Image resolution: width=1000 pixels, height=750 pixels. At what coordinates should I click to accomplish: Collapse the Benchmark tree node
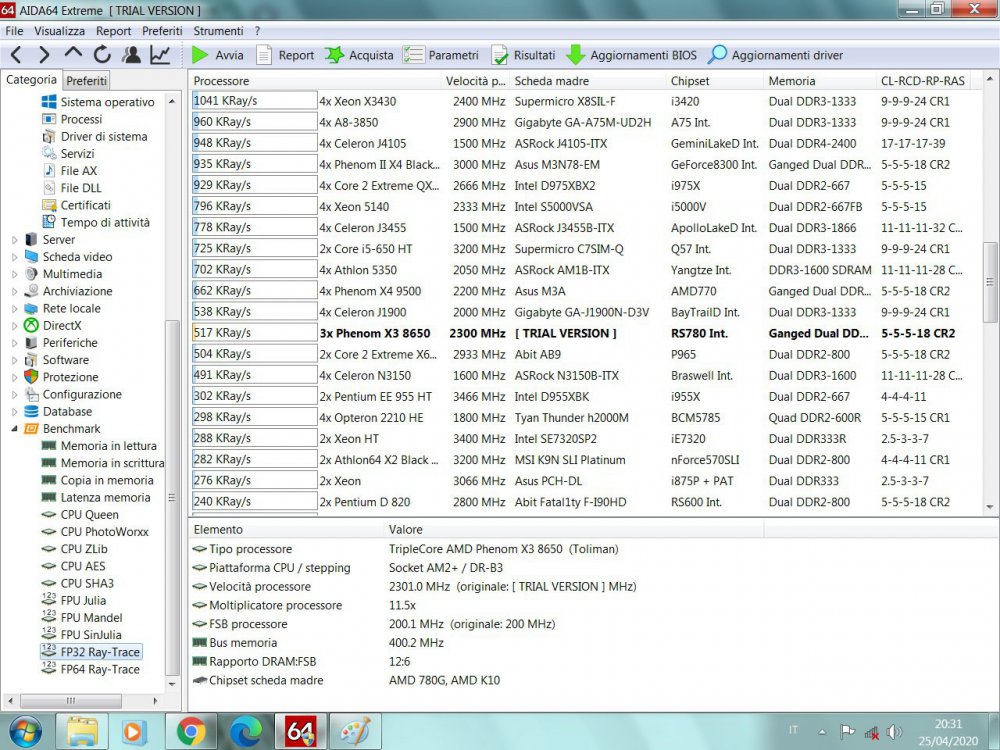click(x=14, y=429)
